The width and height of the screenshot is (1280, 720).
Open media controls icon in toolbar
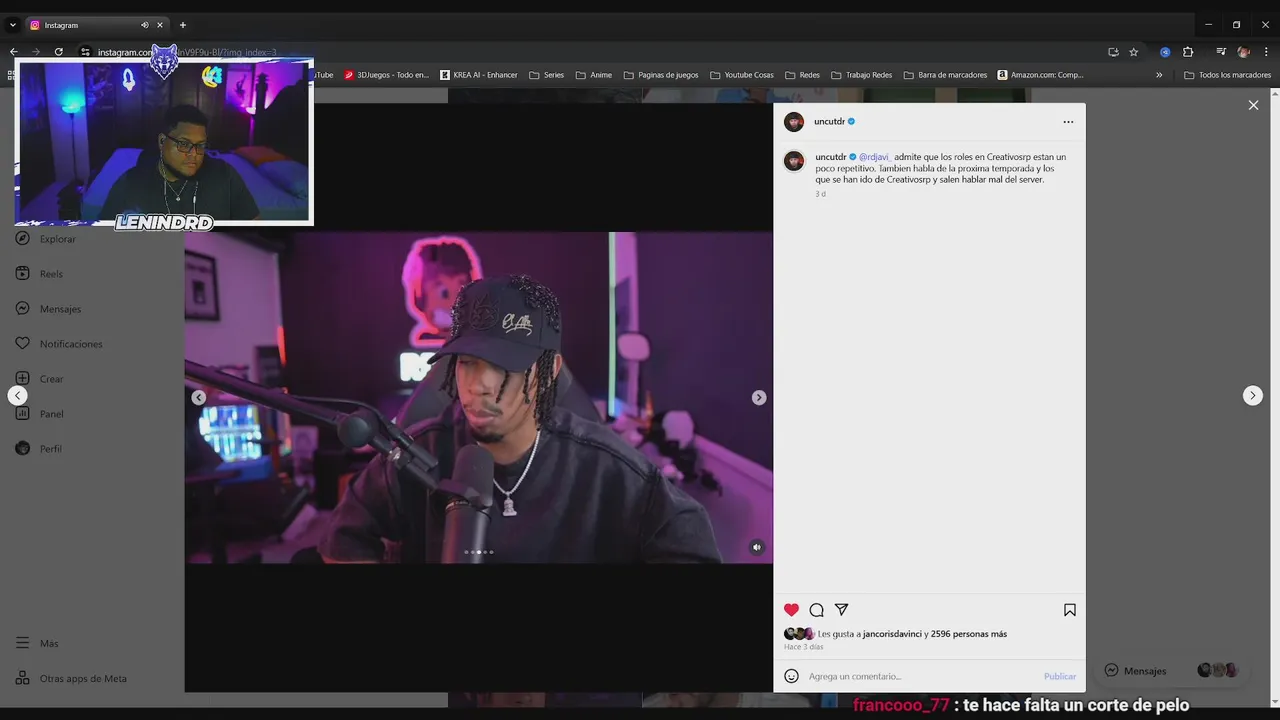(1221, 52)
